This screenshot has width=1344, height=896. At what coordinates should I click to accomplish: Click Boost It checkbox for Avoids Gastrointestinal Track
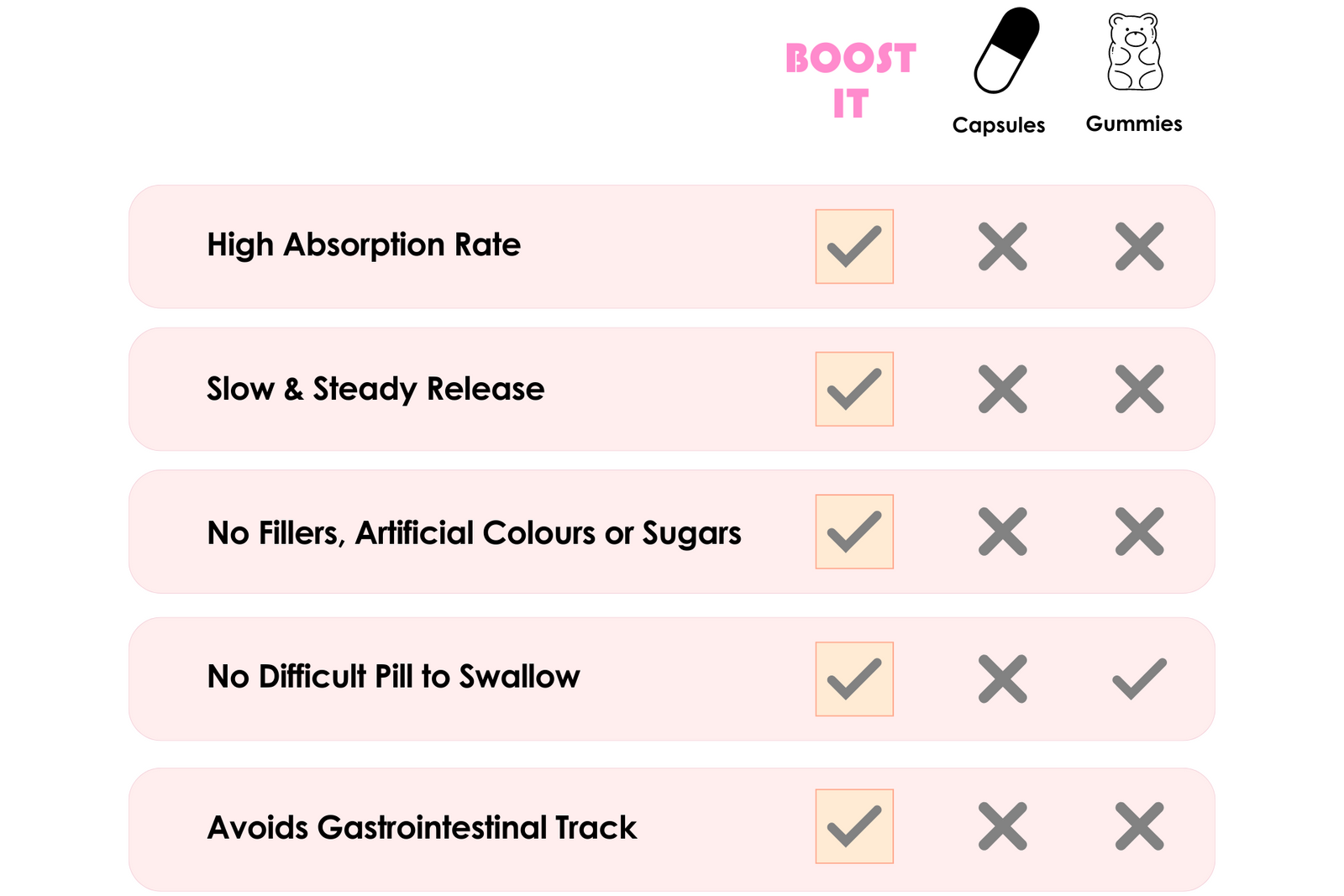854,826
